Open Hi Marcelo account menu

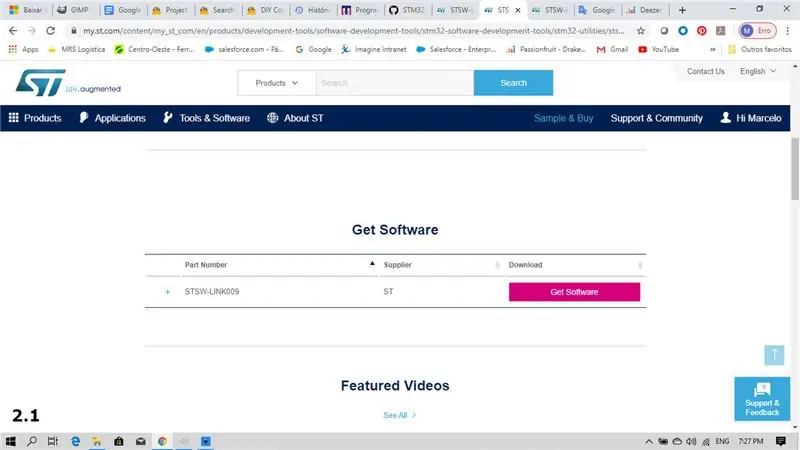click(x=751, y=118)
